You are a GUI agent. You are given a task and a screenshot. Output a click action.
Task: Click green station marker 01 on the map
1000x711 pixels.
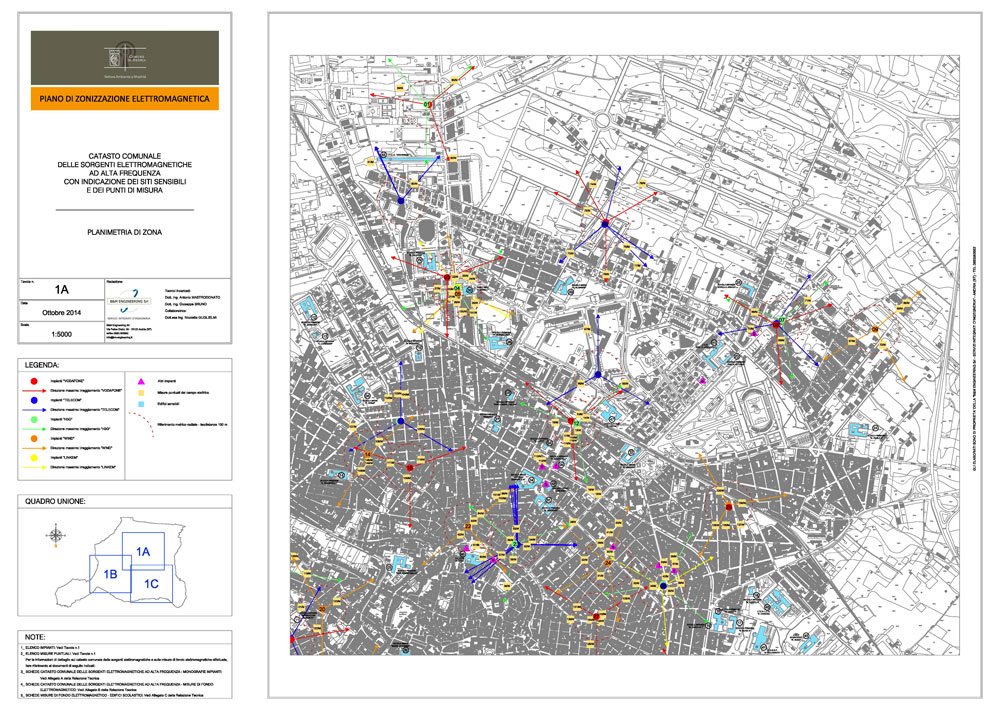[x=427, y=104]
